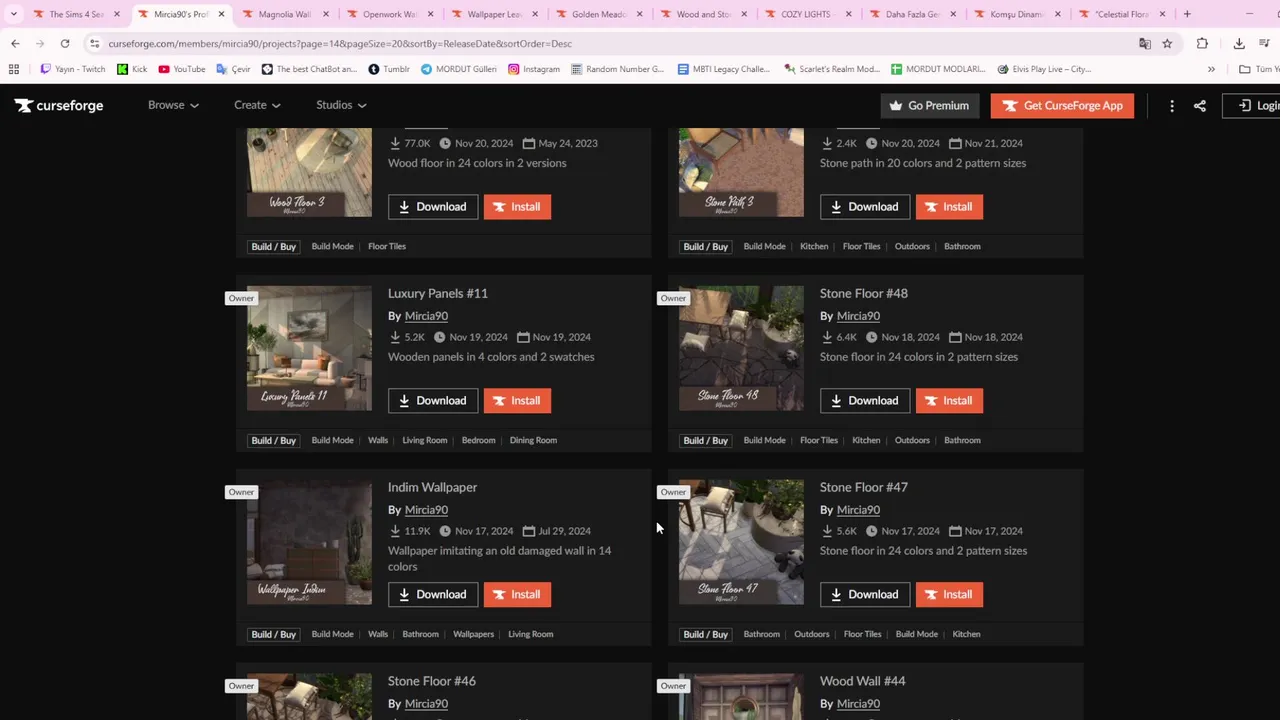Click Go Premium button
1280x720 pixels.
point(929,105)
